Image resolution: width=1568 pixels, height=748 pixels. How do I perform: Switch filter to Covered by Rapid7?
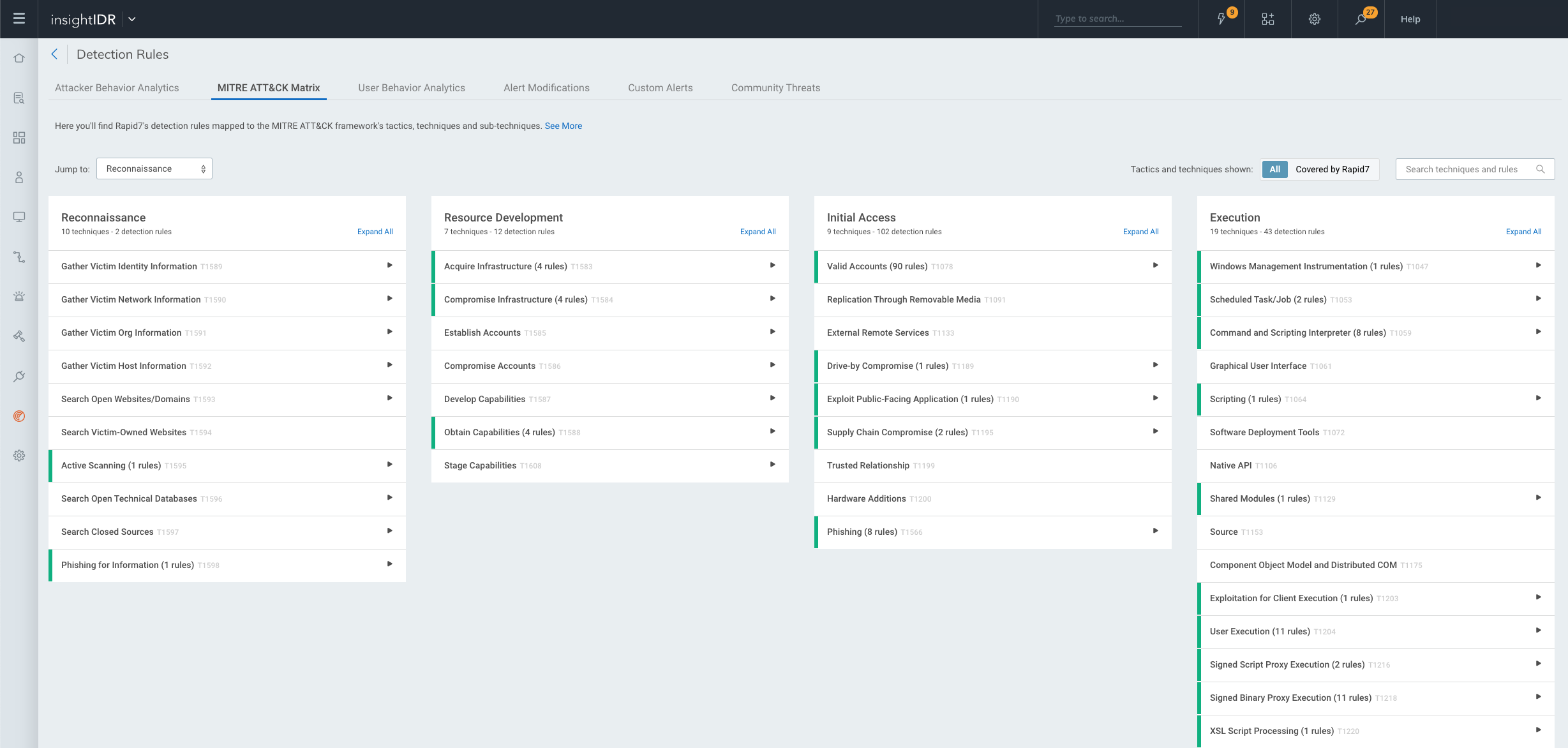coord(1332,169)
